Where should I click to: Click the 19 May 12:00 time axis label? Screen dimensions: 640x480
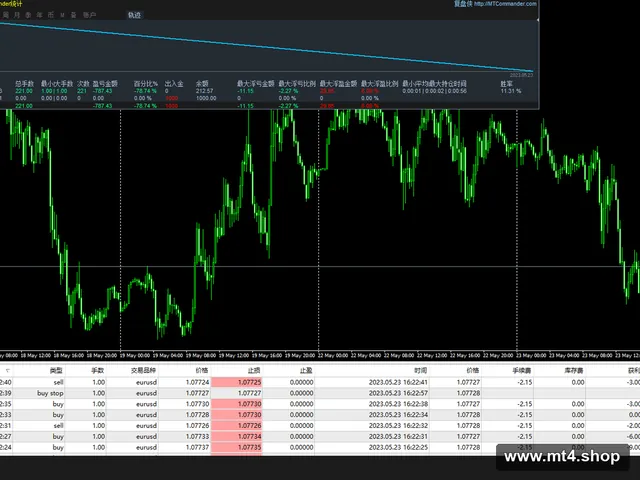click(234, 356)
